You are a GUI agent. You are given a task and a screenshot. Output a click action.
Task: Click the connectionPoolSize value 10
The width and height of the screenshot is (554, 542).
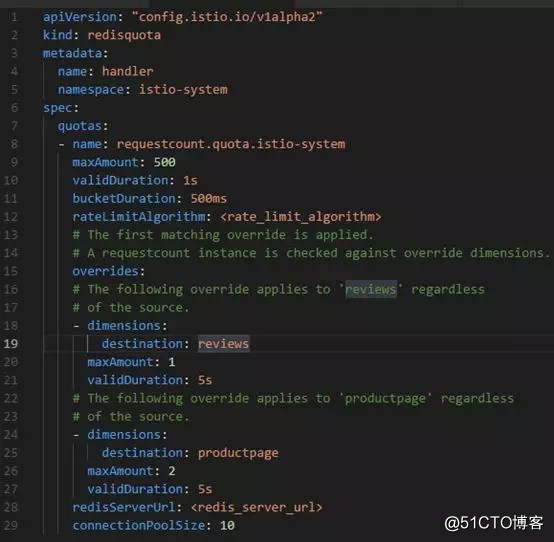227,525
